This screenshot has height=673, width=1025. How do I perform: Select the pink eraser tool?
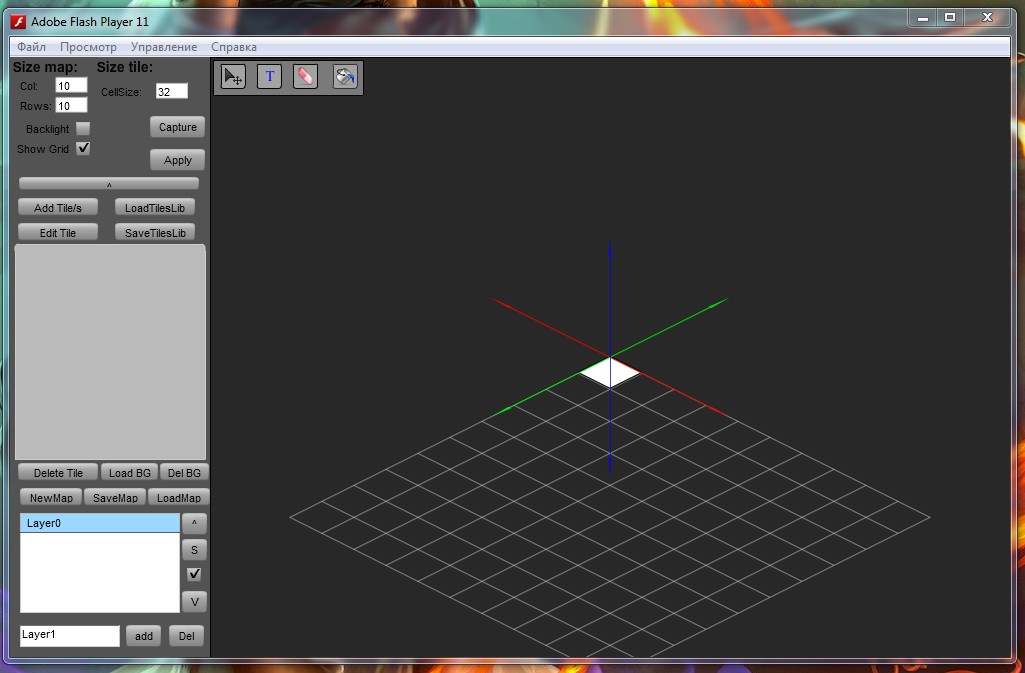(x=305, y=76)
